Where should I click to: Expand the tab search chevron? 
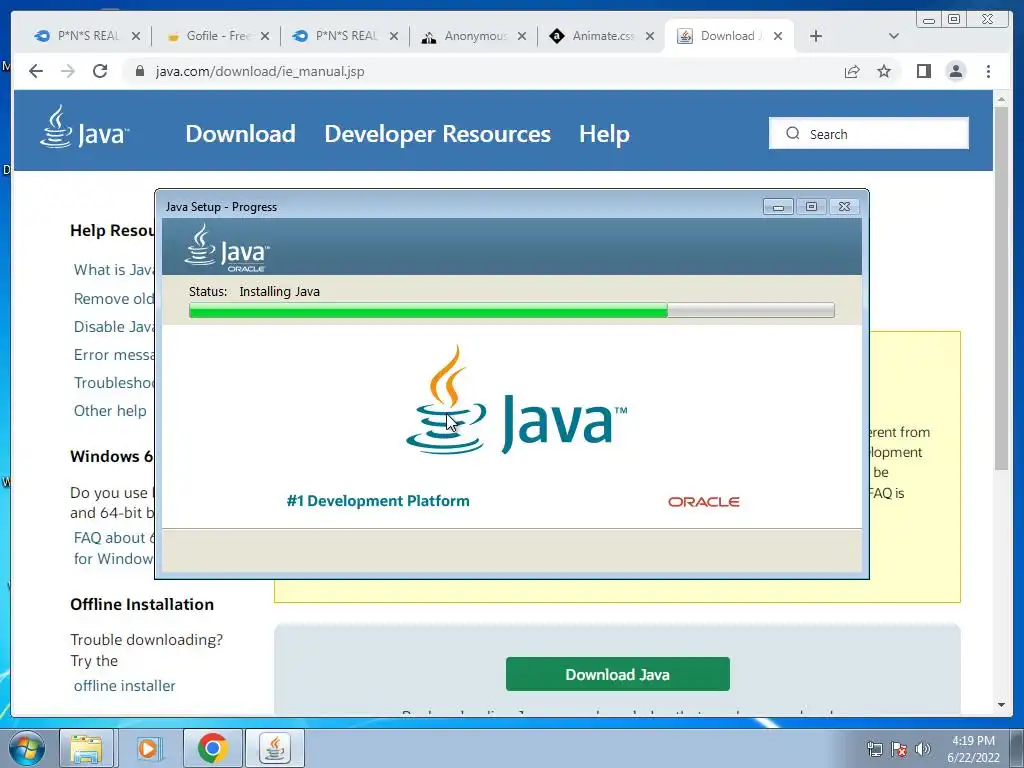tap(893, 36)
